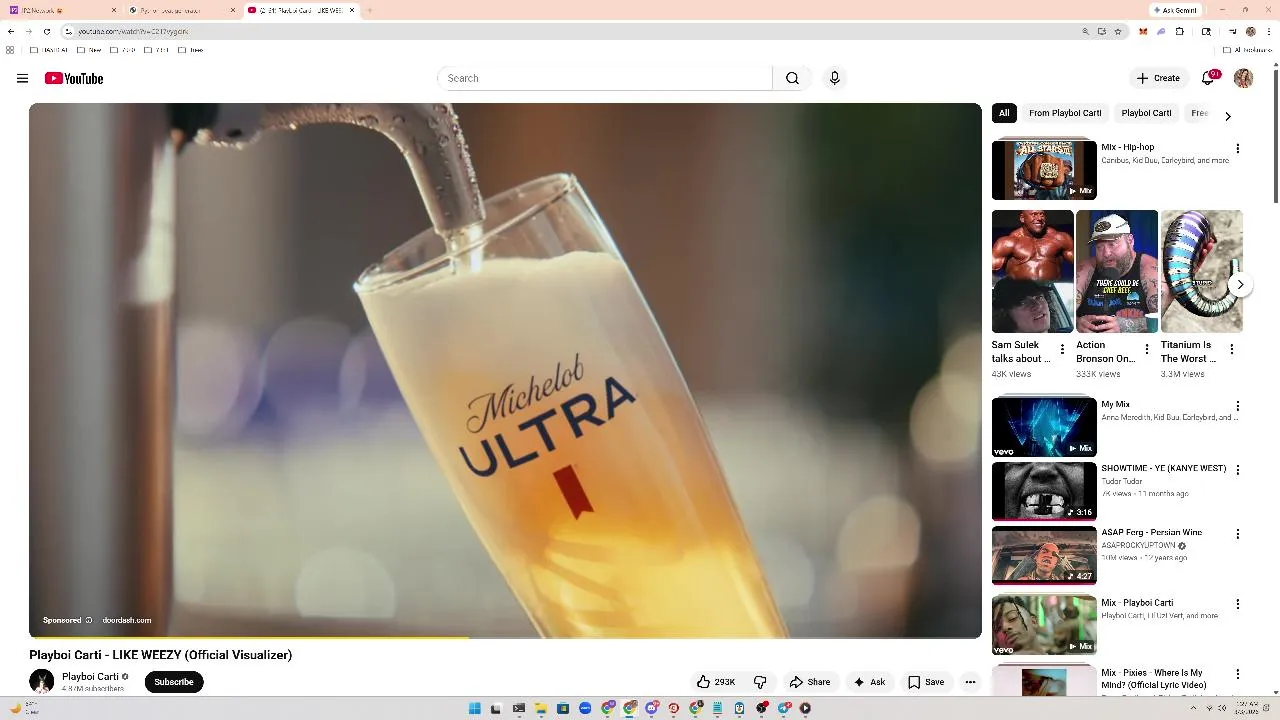Open options for Sam Sulek short
This screenshot has height=720, width=1280.
point(1062,349)
